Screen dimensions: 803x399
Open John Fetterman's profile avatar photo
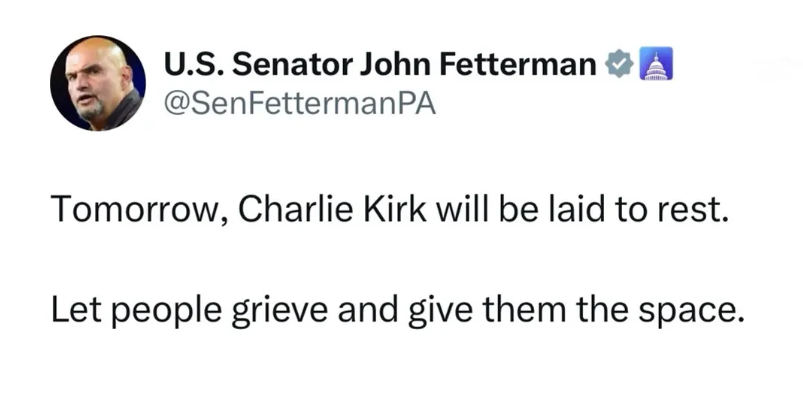click(x=98, y=83)
